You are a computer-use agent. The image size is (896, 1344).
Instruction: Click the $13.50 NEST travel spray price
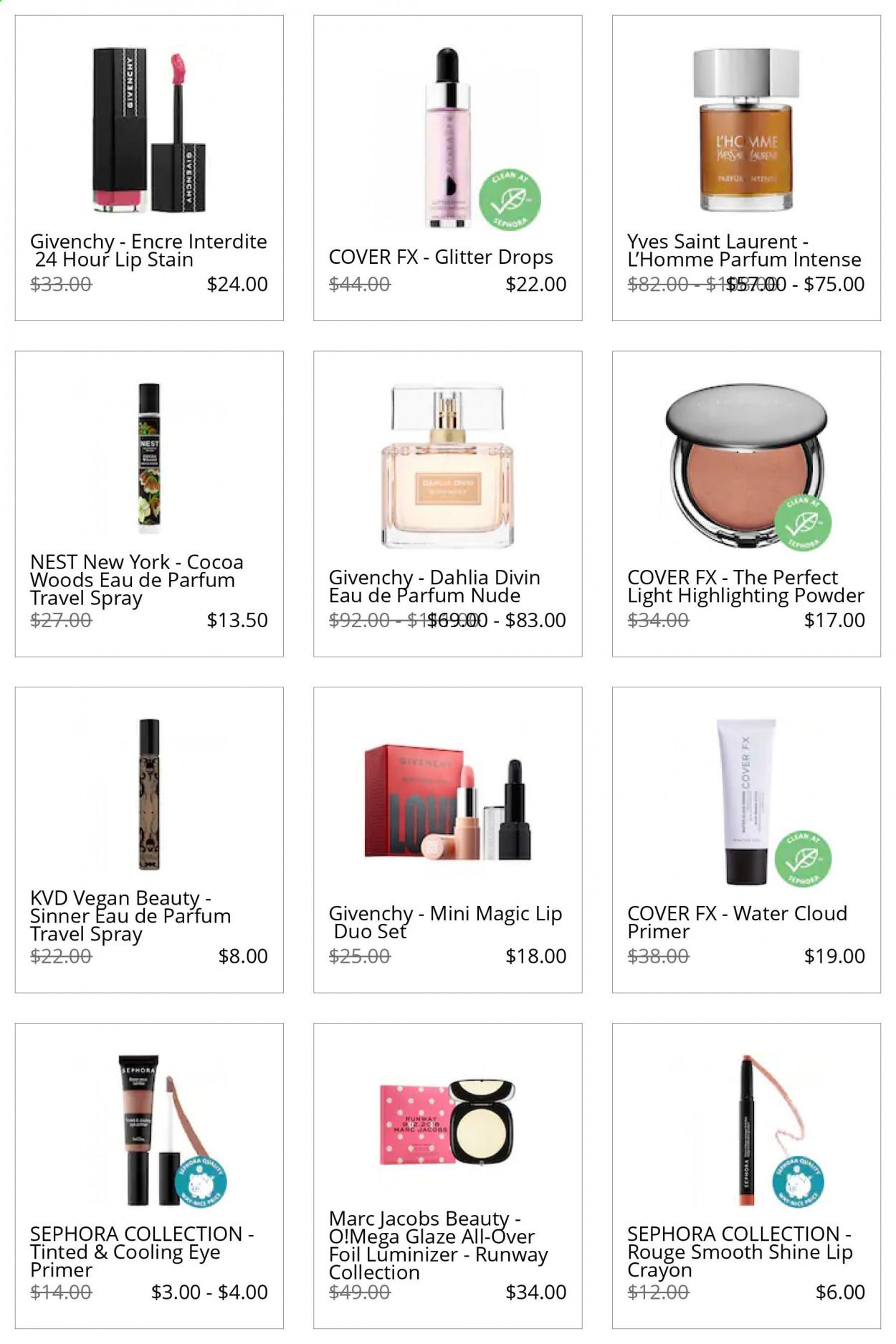tap(237, 620)
